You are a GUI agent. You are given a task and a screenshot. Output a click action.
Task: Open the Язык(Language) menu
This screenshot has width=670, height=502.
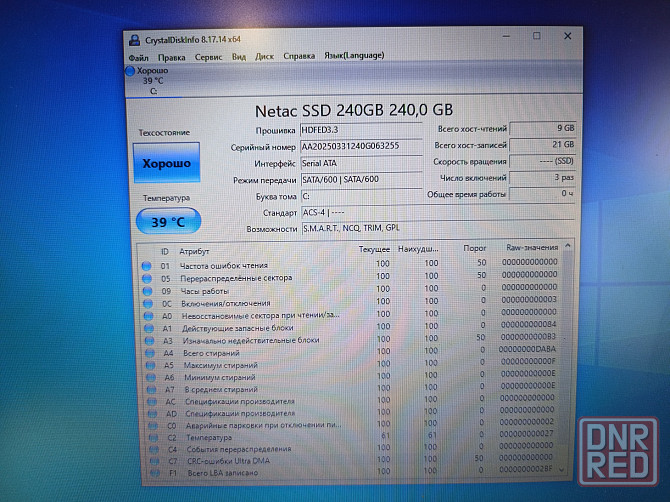click(x=354, y=56)
